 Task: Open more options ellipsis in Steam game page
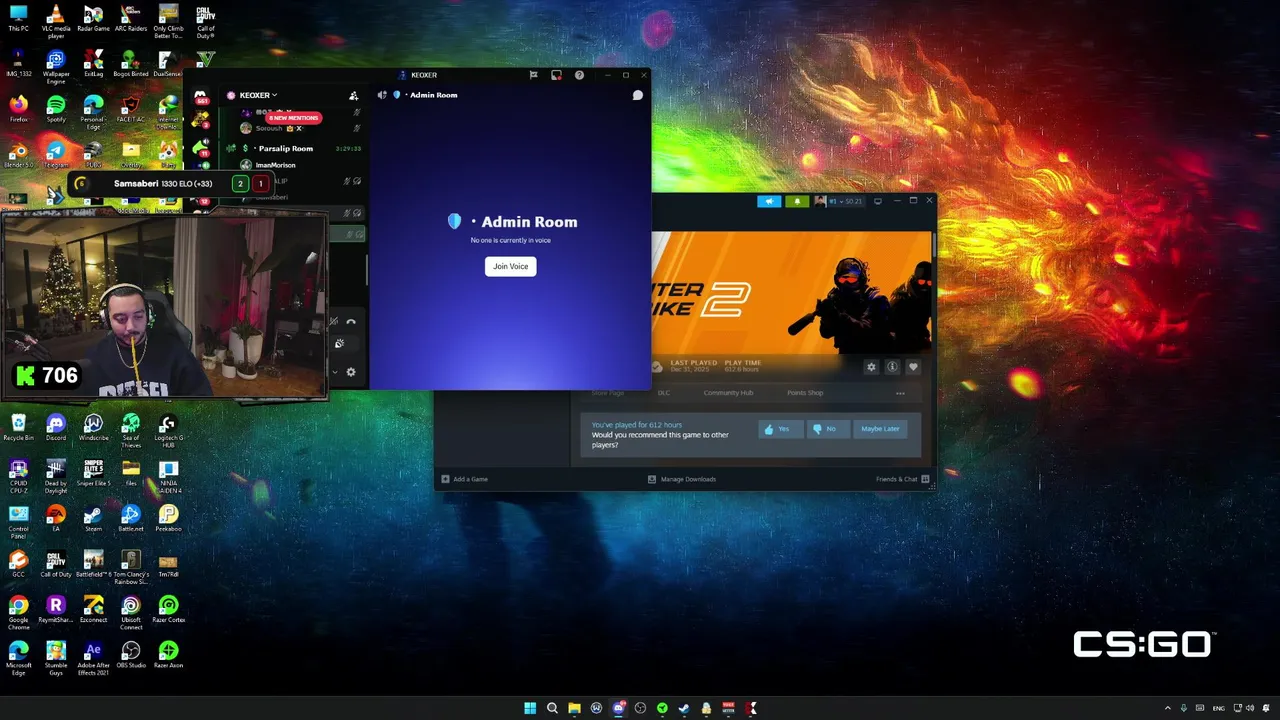click(x=900, y=393)
